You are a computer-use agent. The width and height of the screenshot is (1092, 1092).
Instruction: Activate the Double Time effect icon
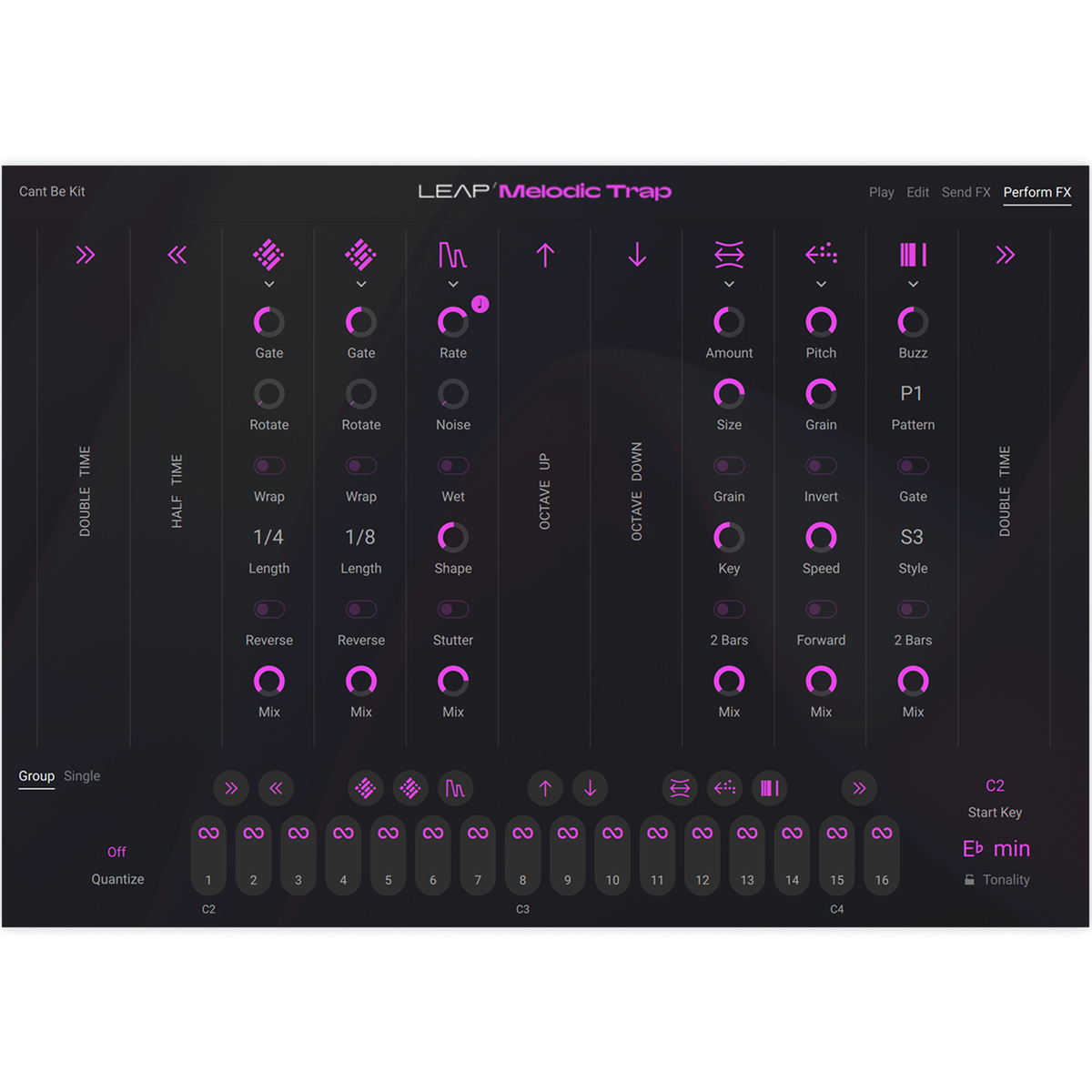pyautogui.click(x=86, y=256)
